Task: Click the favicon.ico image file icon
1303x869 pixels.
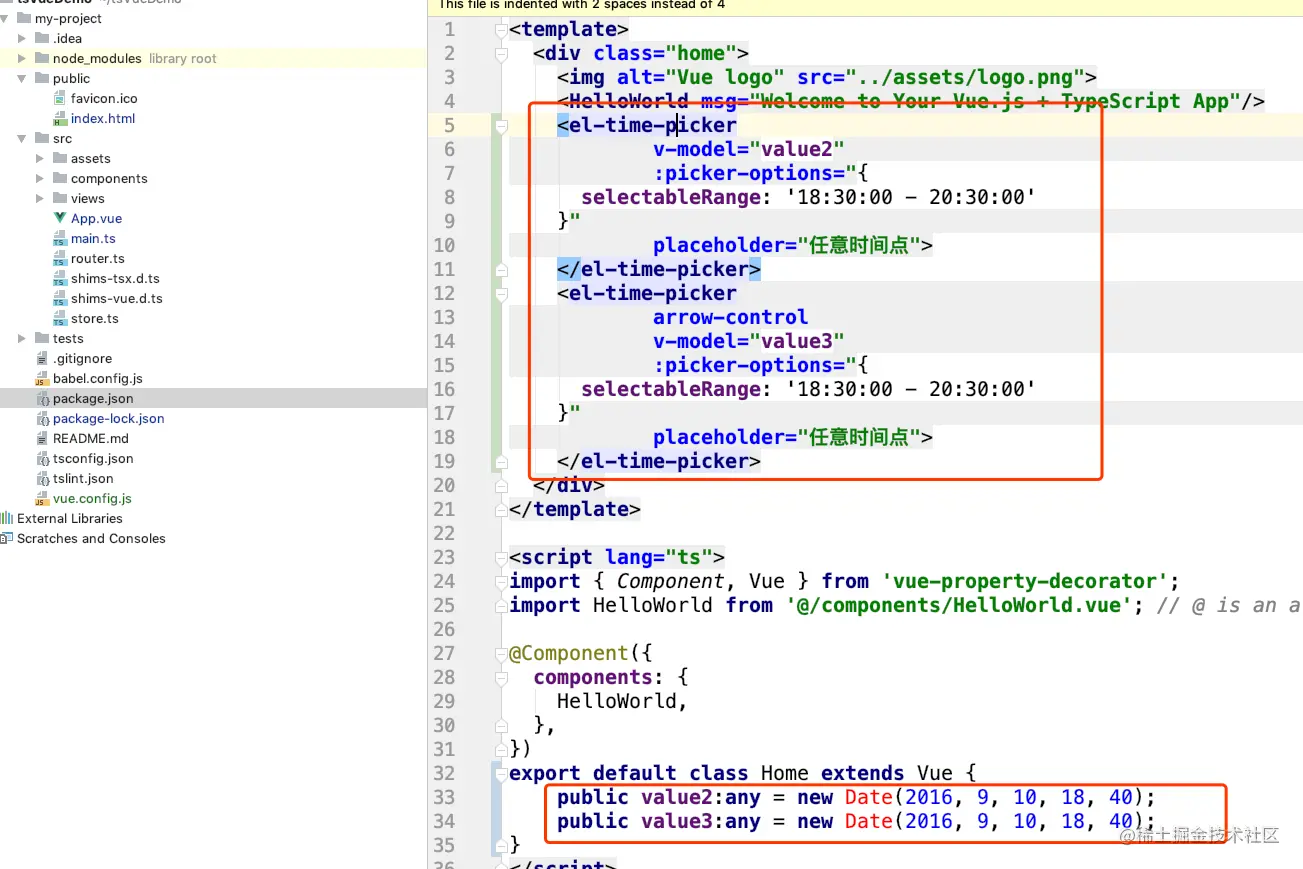Action: 60,99
